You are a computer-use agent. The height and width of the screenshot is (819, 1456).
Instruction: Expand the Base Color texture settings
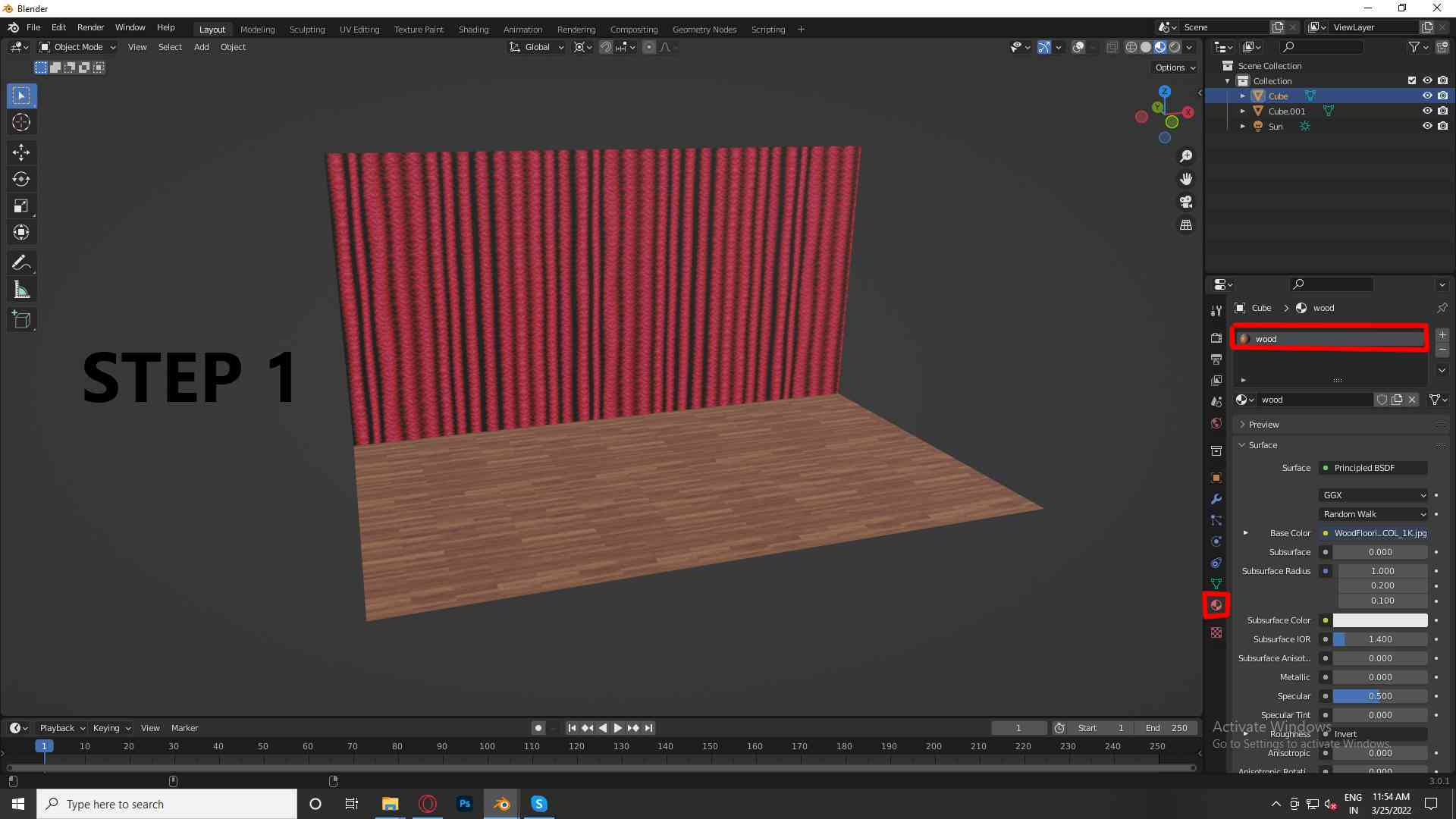point(1244,533)
